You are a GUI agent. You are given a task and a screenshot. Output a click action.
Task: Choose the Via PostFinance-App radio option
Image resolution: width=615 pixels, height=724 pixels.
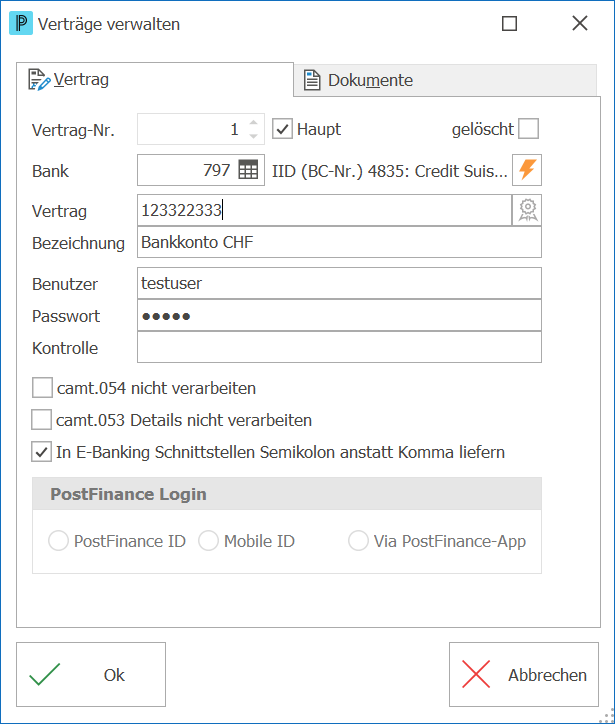[358, 540]
